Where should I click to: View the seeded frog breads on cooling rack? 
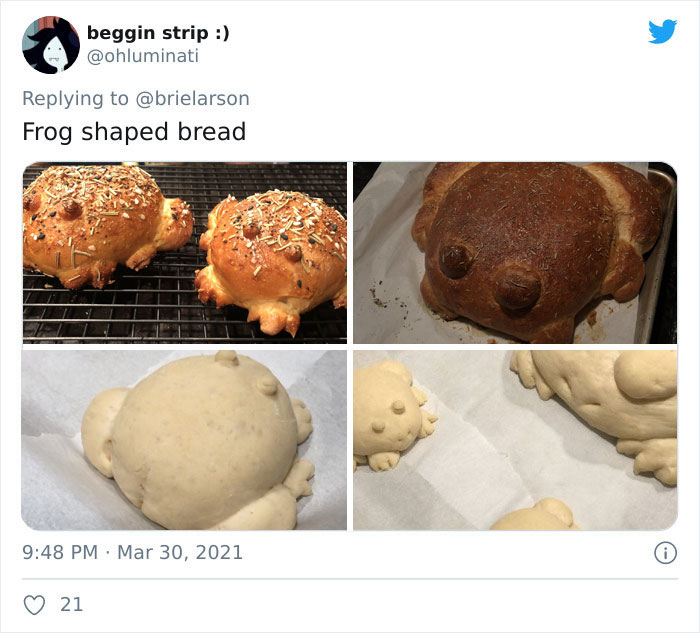coord(184,253)
